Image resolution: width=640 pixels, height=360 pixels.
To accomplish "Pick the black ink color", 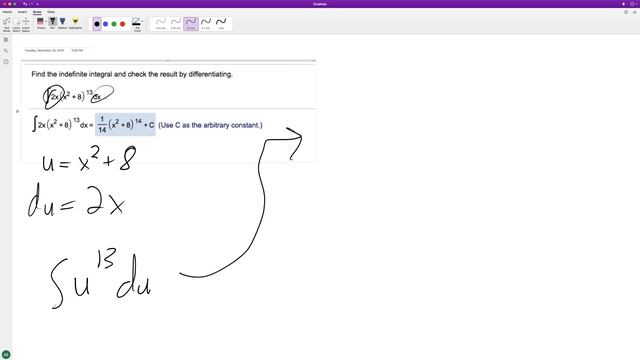I will pyautogui.click(x=97, y=24).
